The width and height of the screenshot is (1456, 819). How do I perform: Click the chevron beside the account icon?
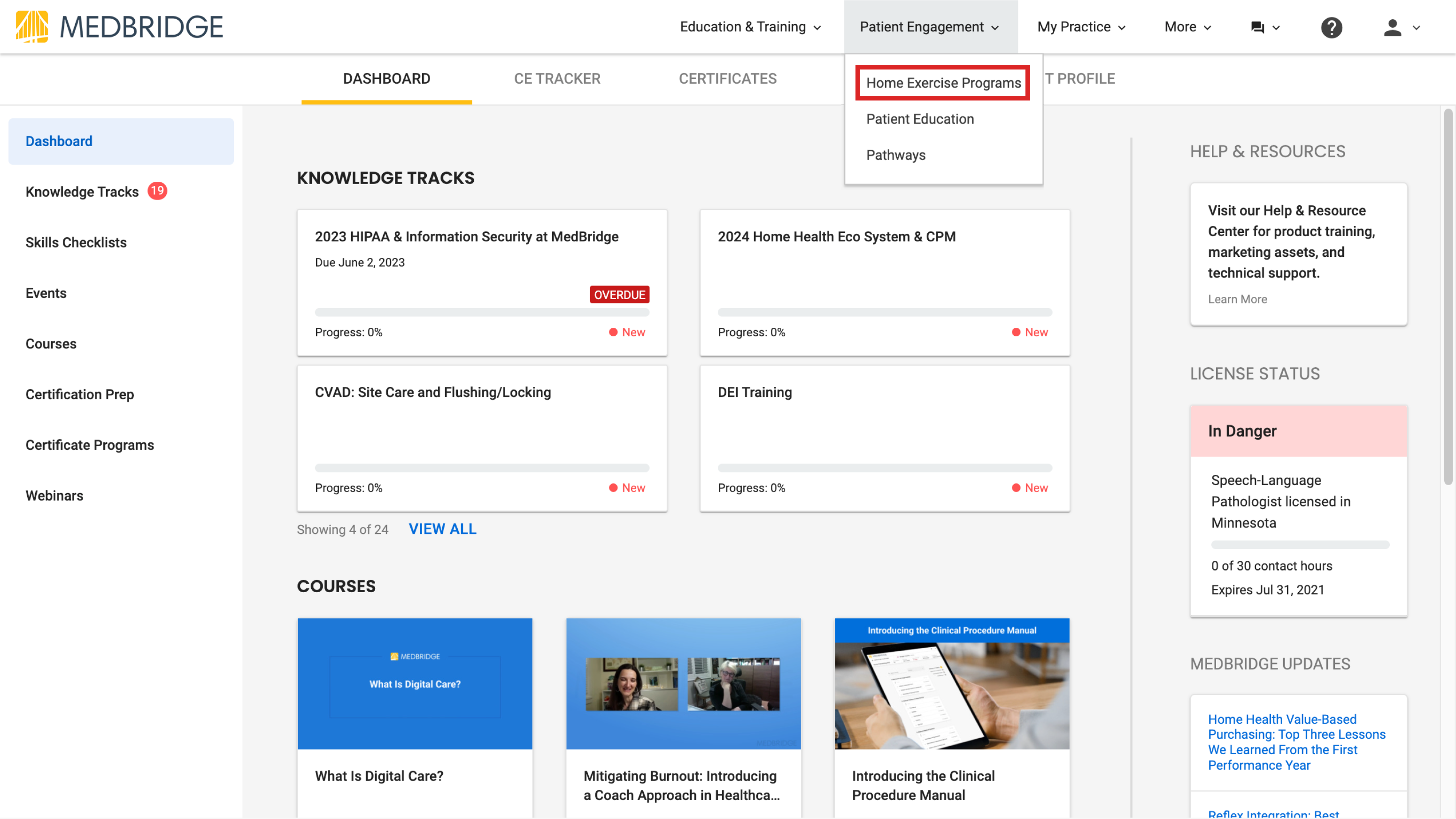1416,28
